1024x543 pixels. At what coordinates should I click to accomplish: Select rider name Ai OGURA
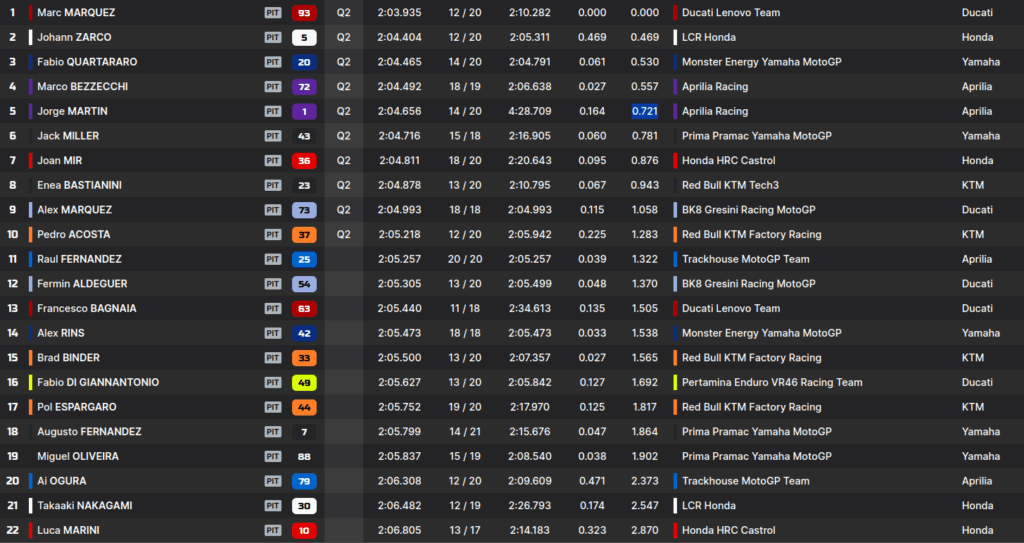[x=61, y=481]
